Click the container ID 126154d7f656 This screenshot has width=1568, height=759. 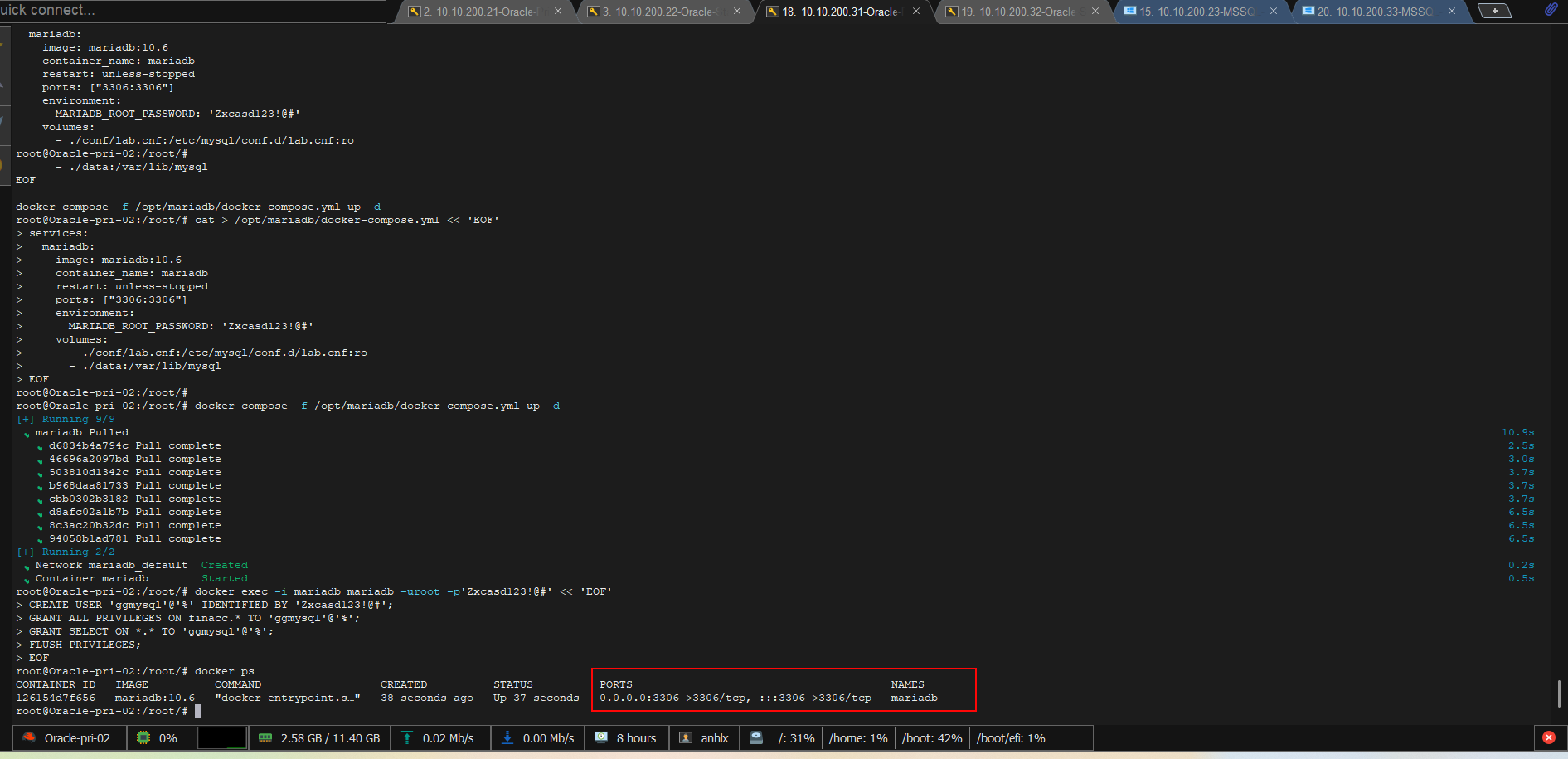click(x=56, y=698)
